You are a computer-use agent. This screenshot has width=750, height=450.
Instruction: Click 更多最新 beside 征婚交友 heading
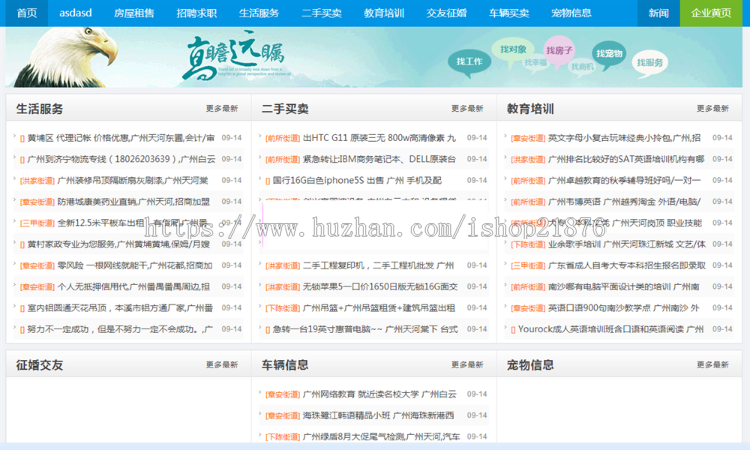222,364
